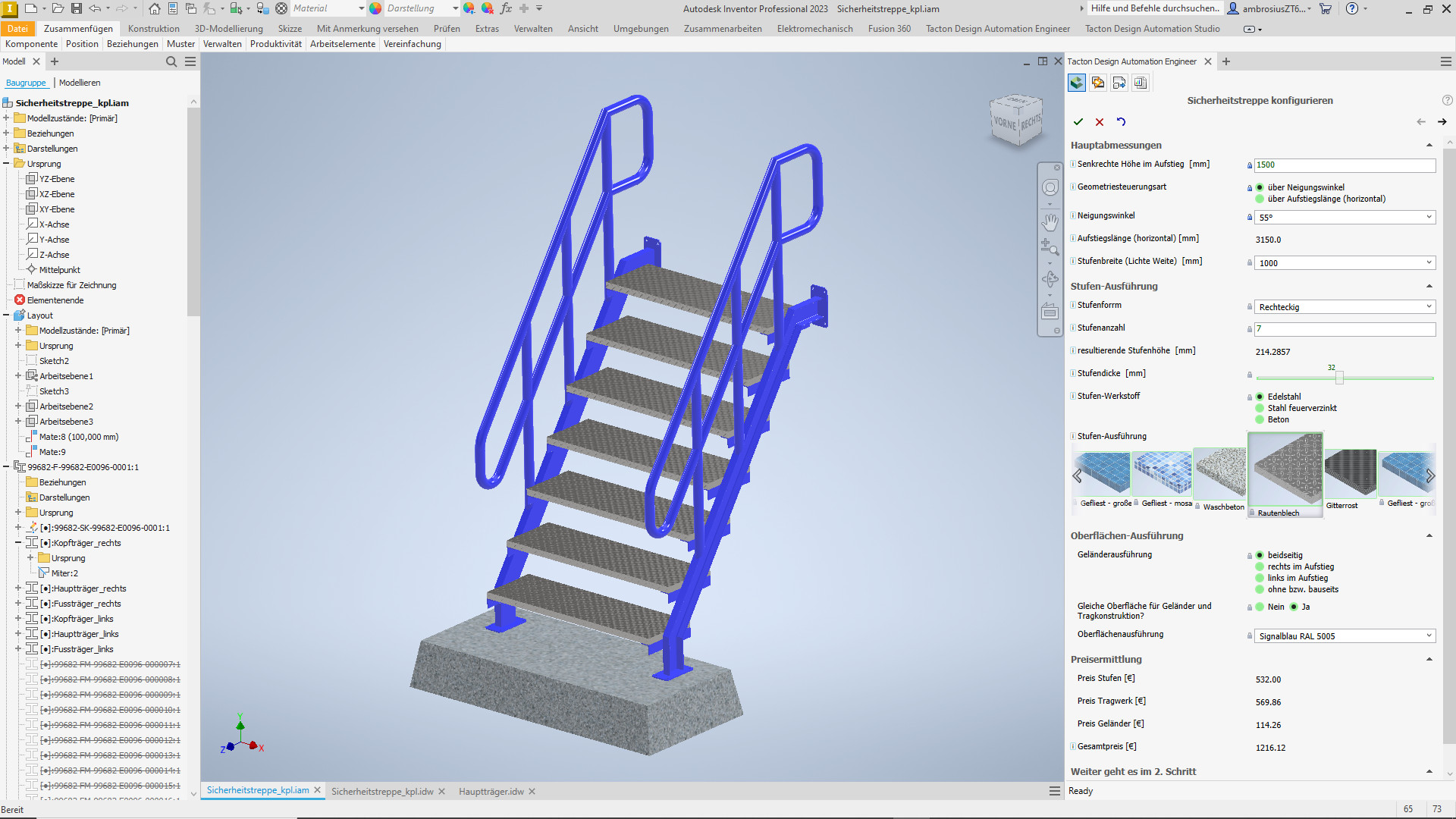
Task: Click the green checkmark apply icon
Action: pyautogui.click(x=1078, y=122)
